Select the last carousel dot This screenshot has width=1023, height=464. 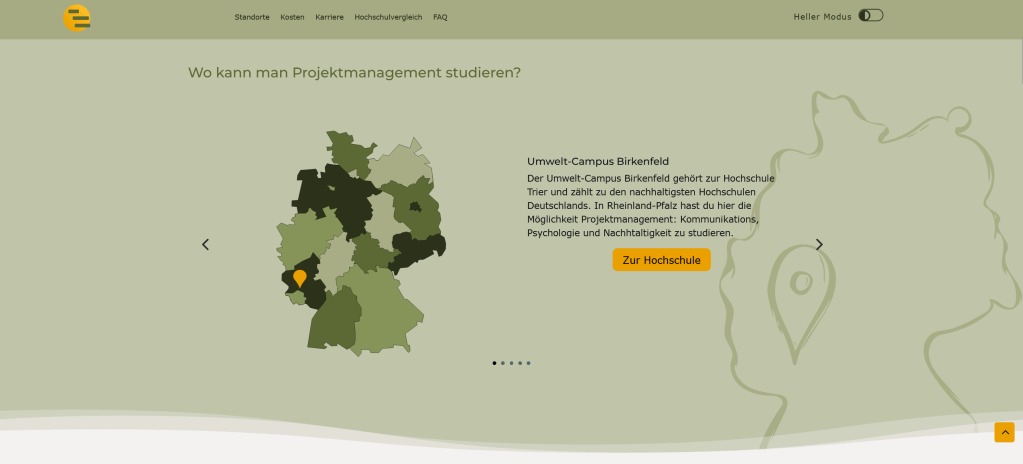point(528,363)
